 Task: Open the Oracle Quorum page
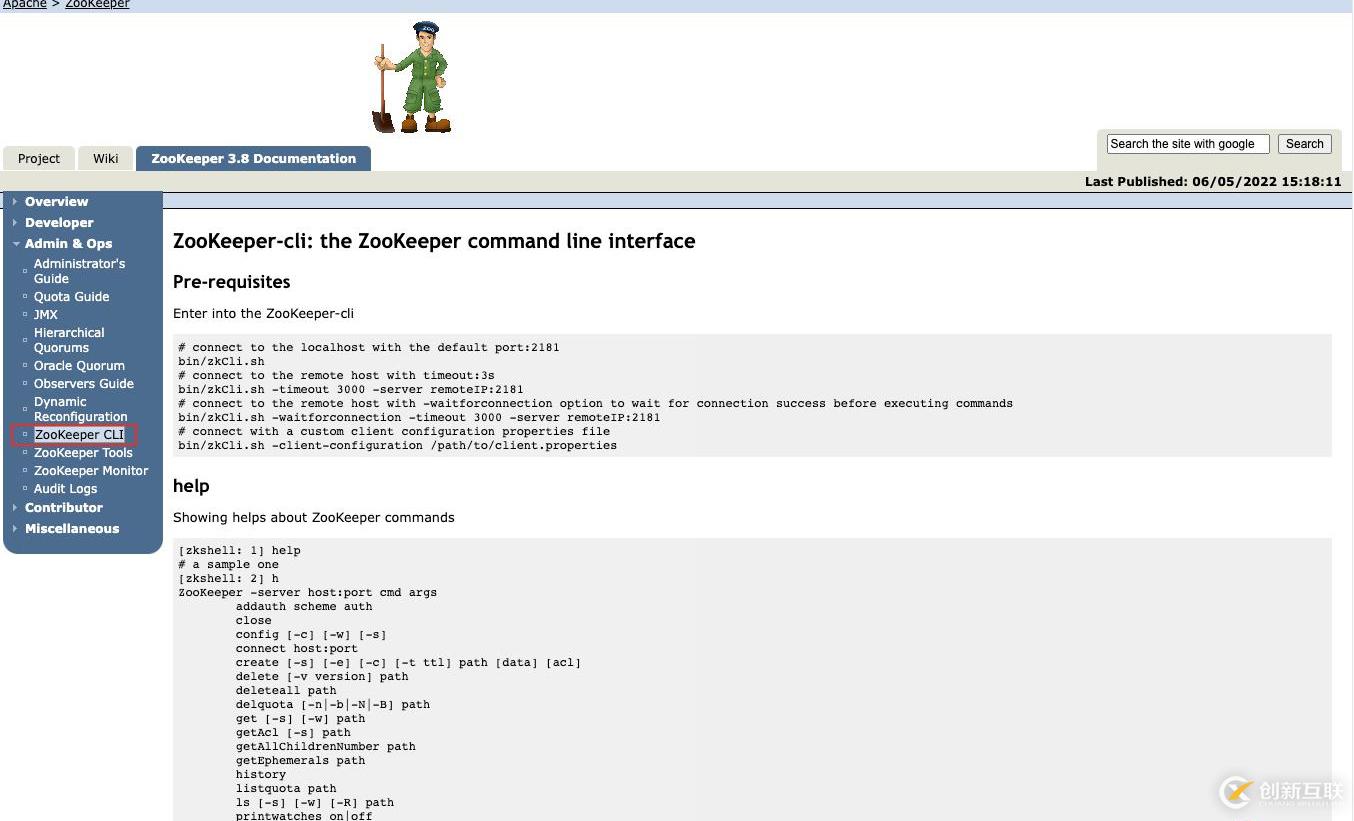point(79,366)
